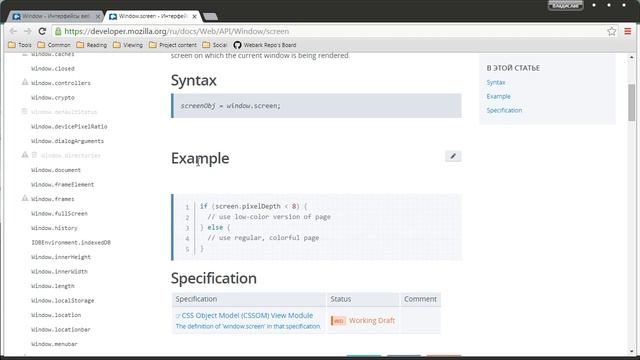The height and width of the screenshot is (360, 640).
Task: Switch to the first Window tab
Action: pyautogui.click(x=55, y=16)
